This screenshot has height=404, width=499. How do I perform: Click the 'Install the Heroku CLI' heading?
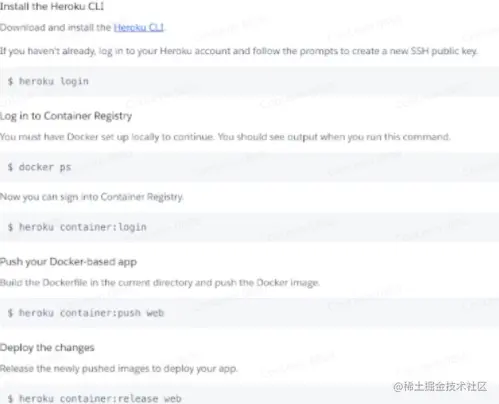click(x=52, y=6)
